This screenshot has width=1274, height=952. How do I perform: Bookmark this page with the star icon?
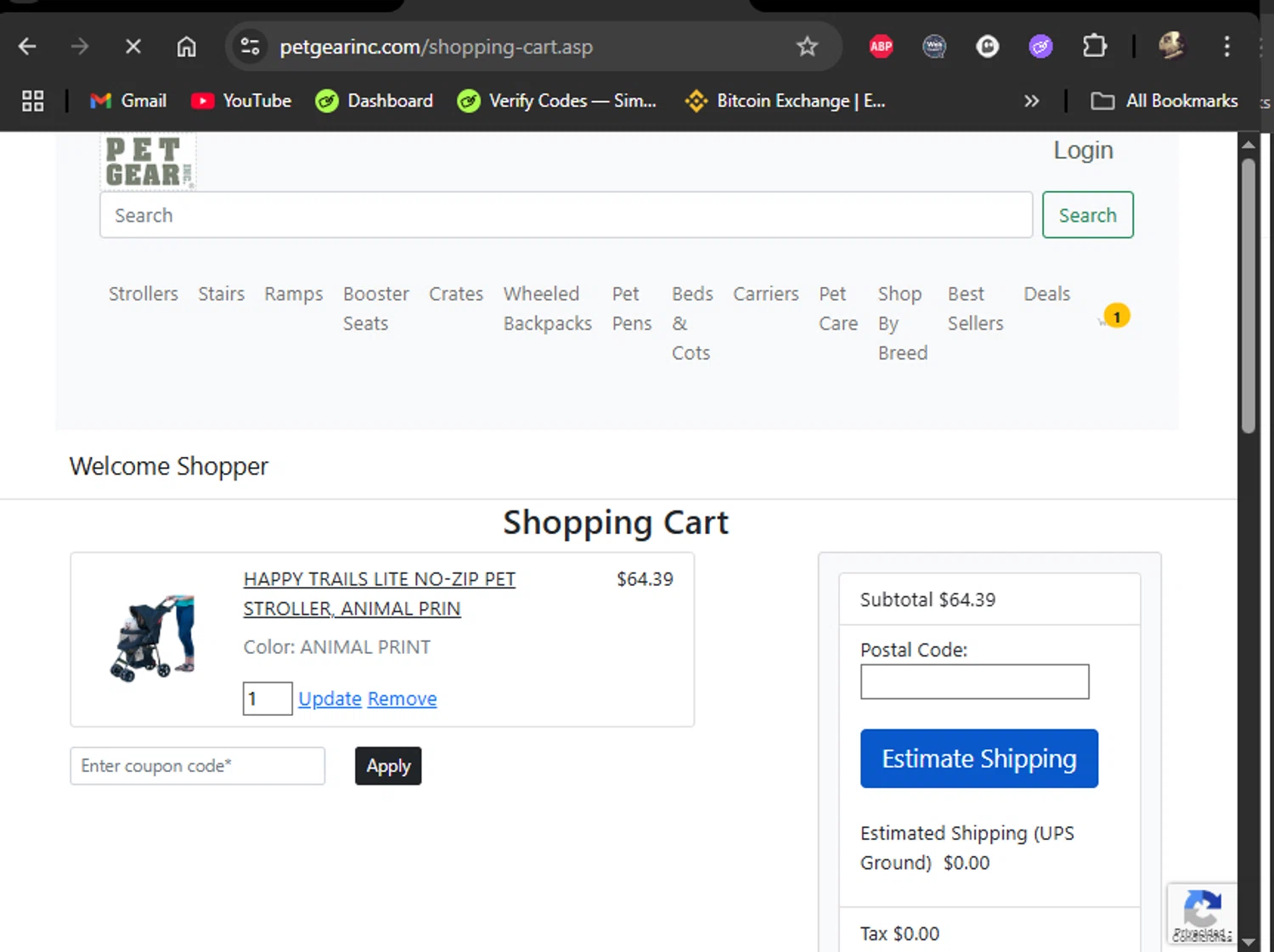[x=807, y=46]
